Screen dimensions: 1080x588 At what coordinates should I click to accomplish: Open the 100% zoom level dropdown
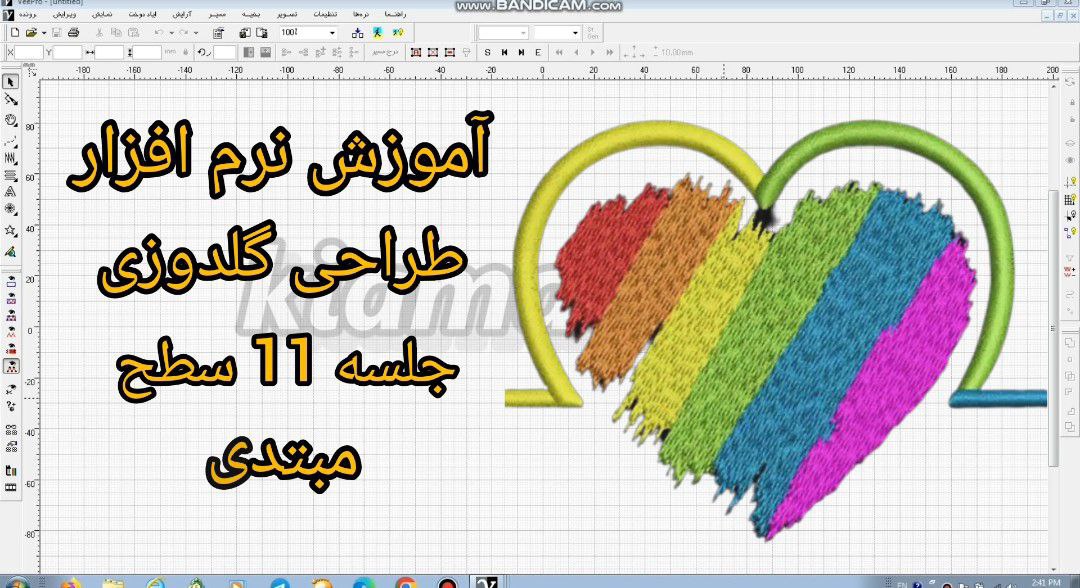coord(333,33)
